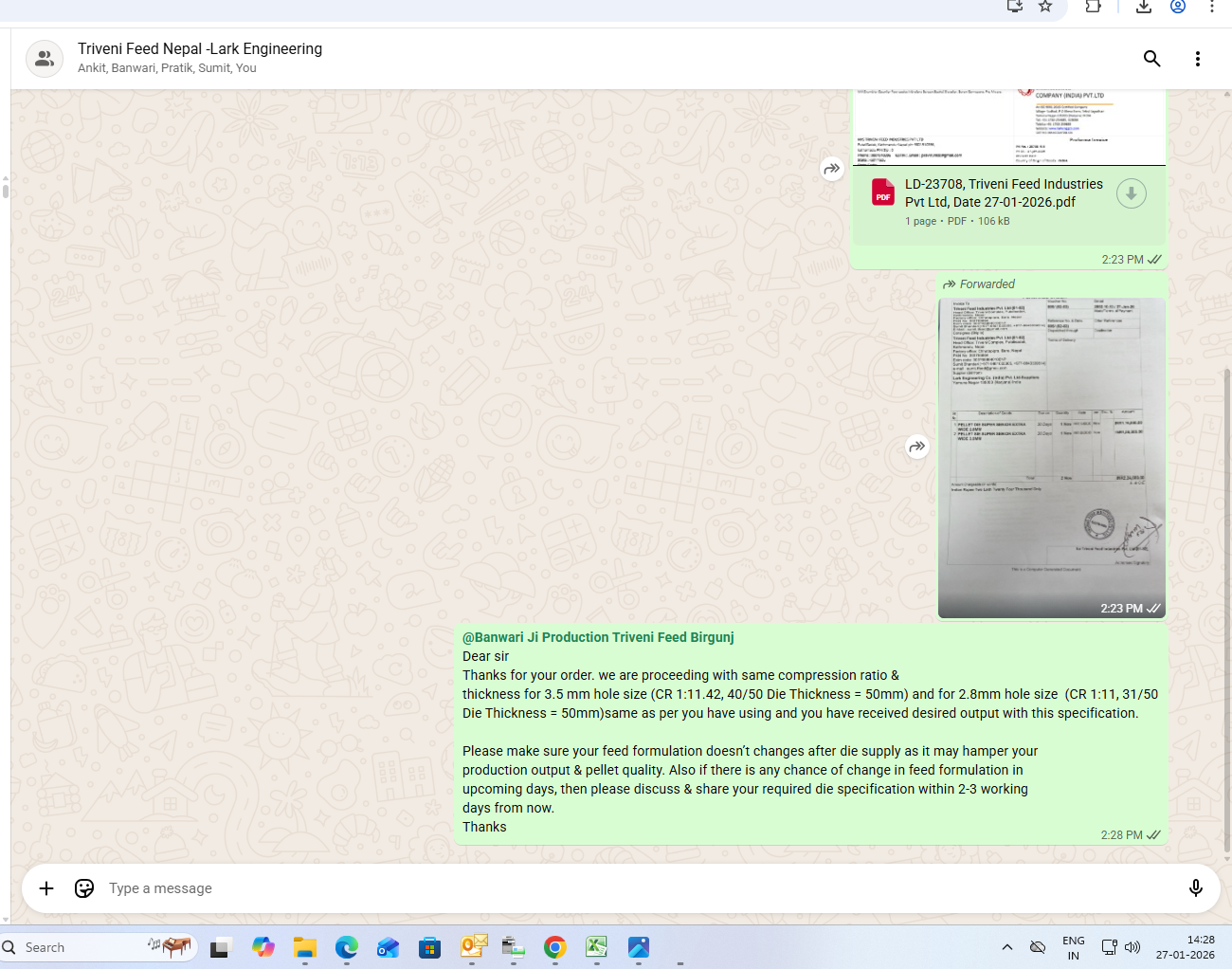Click the @Banwari Ji Production mention
This screenshot has height=969, width=1232.
(x=598, y=637)
